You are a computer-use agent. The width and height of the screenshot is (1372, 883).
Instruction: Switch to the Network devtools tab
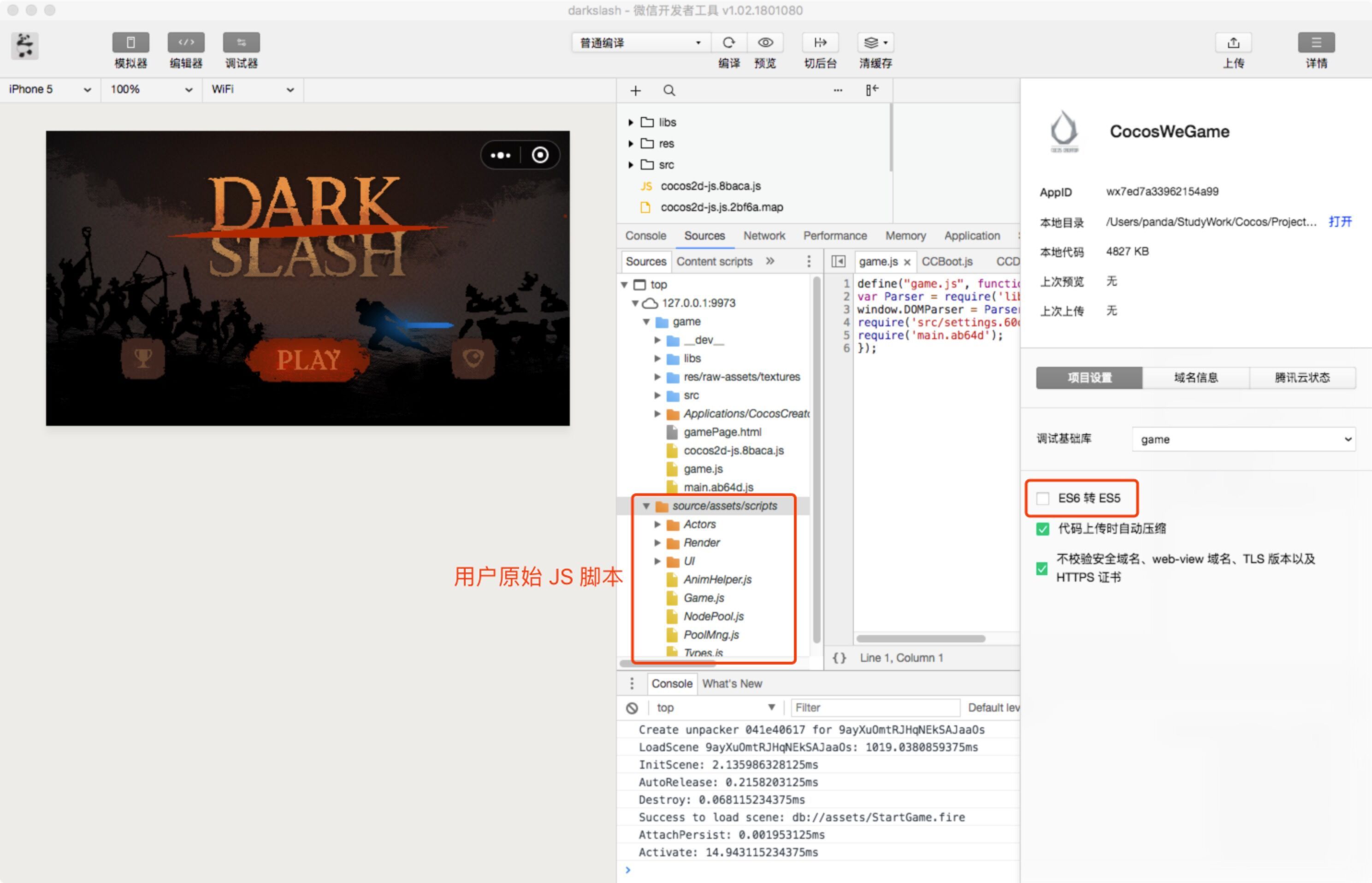click(763, 235)
